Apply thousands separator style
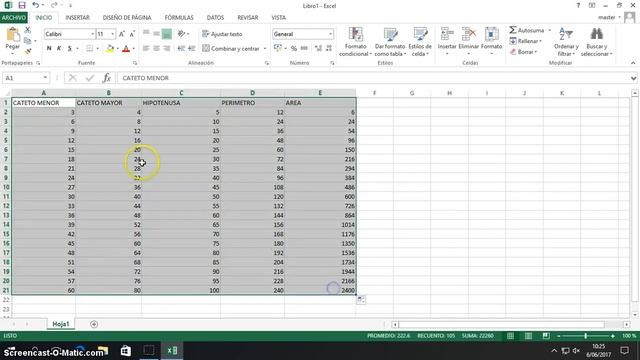This screenshot has width=640, height=360. point(304,48)
